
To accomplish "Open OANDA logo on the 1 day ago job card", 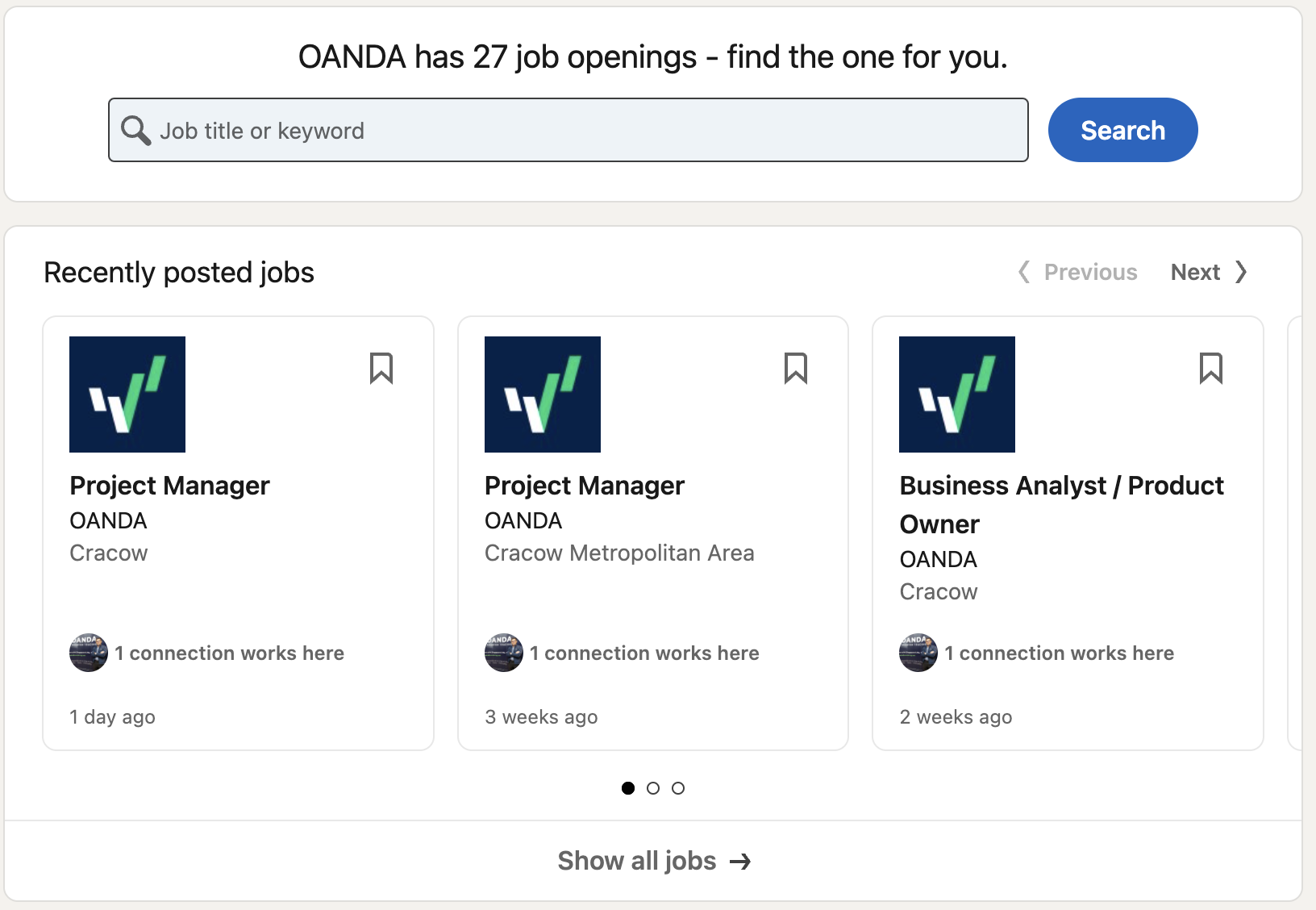I will 127,394.
